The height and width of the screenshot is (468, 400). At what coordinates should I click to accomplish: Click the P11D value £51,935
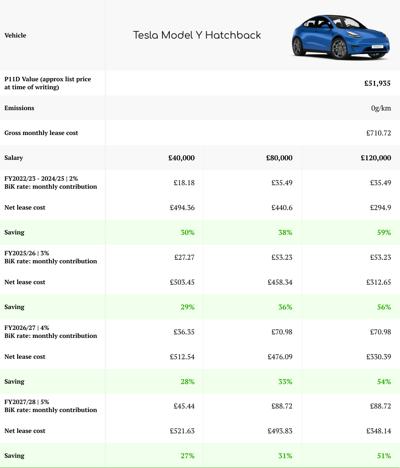click(377, 83)
